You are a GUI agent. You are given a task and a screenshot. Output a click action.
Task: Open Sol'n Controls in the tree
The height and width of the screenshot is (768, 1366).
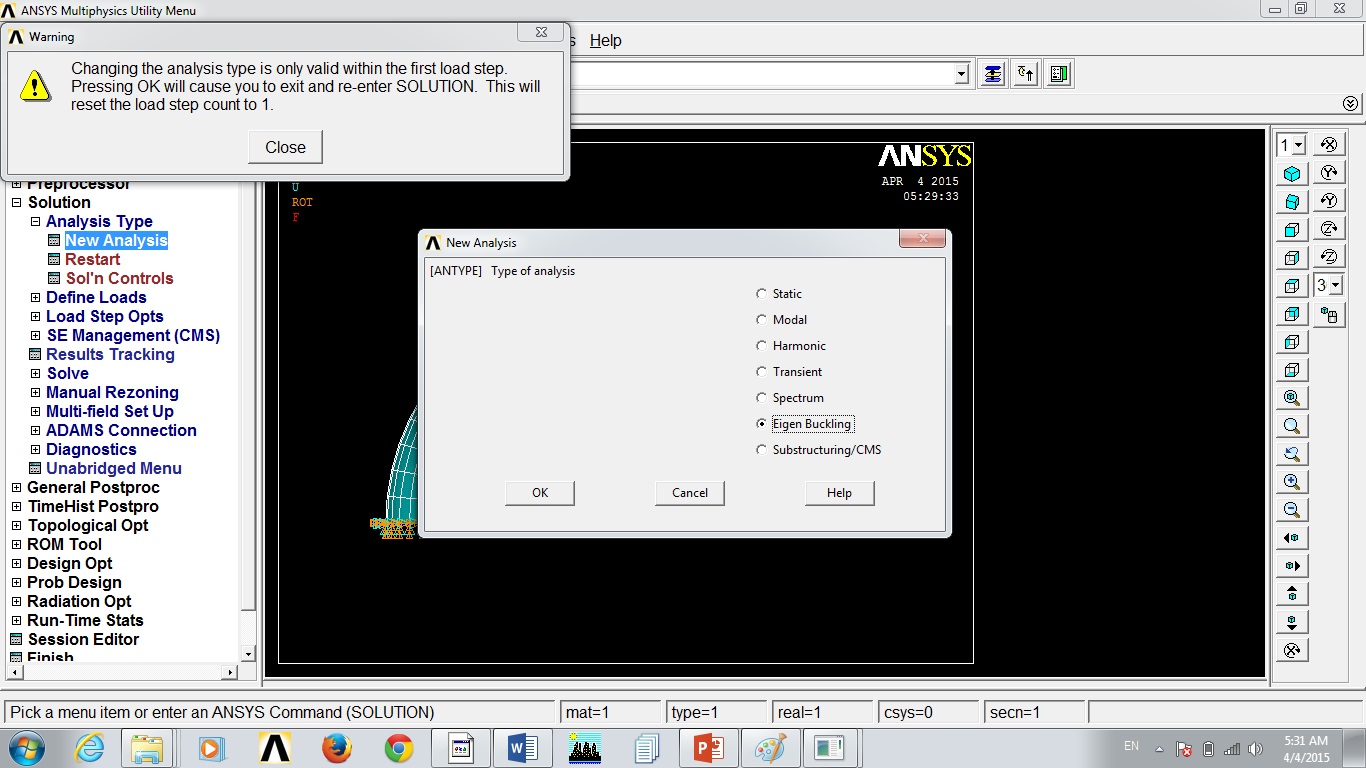[x=119, y=279]
